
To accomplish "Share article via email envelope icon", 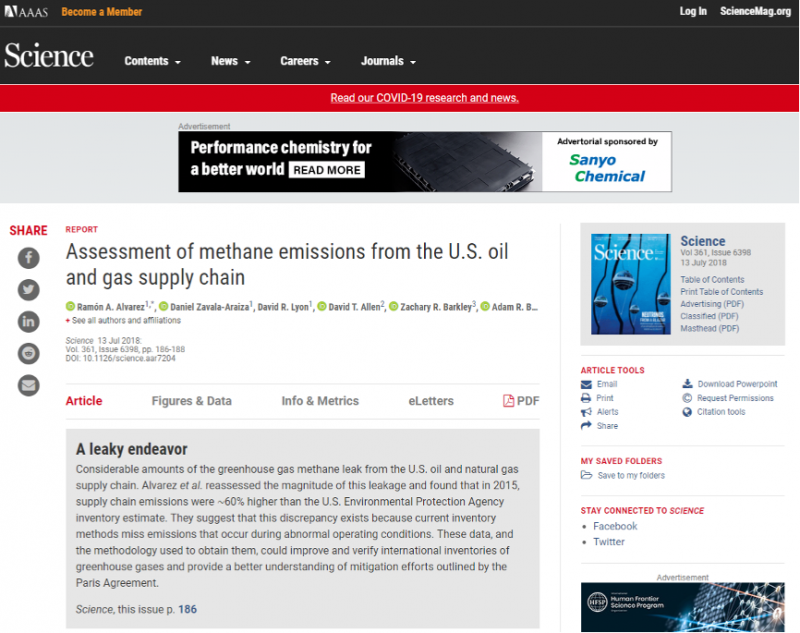I will pyautogui.click(x=29, y=385).
